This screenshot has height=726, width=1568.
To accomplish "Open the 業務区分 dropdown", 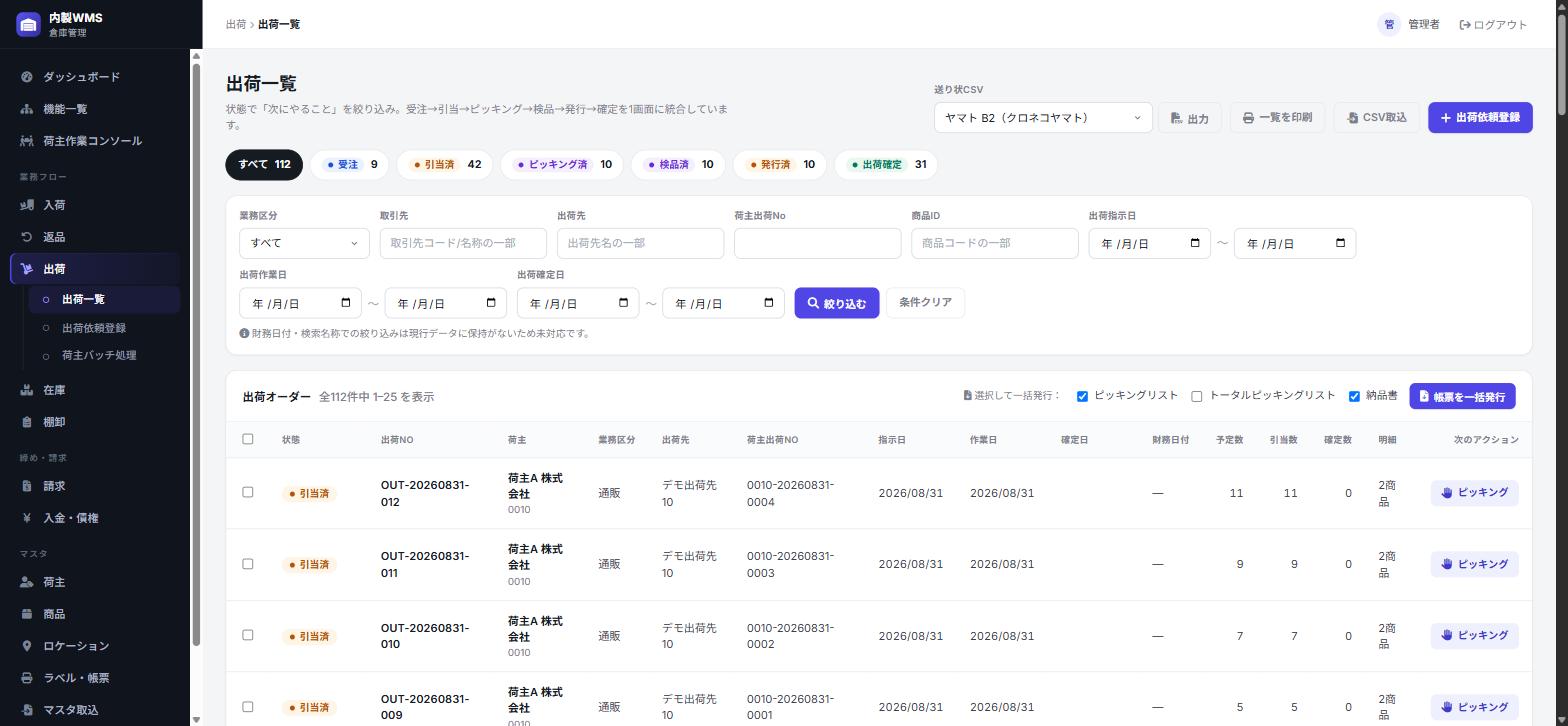I will click(304, 243).
